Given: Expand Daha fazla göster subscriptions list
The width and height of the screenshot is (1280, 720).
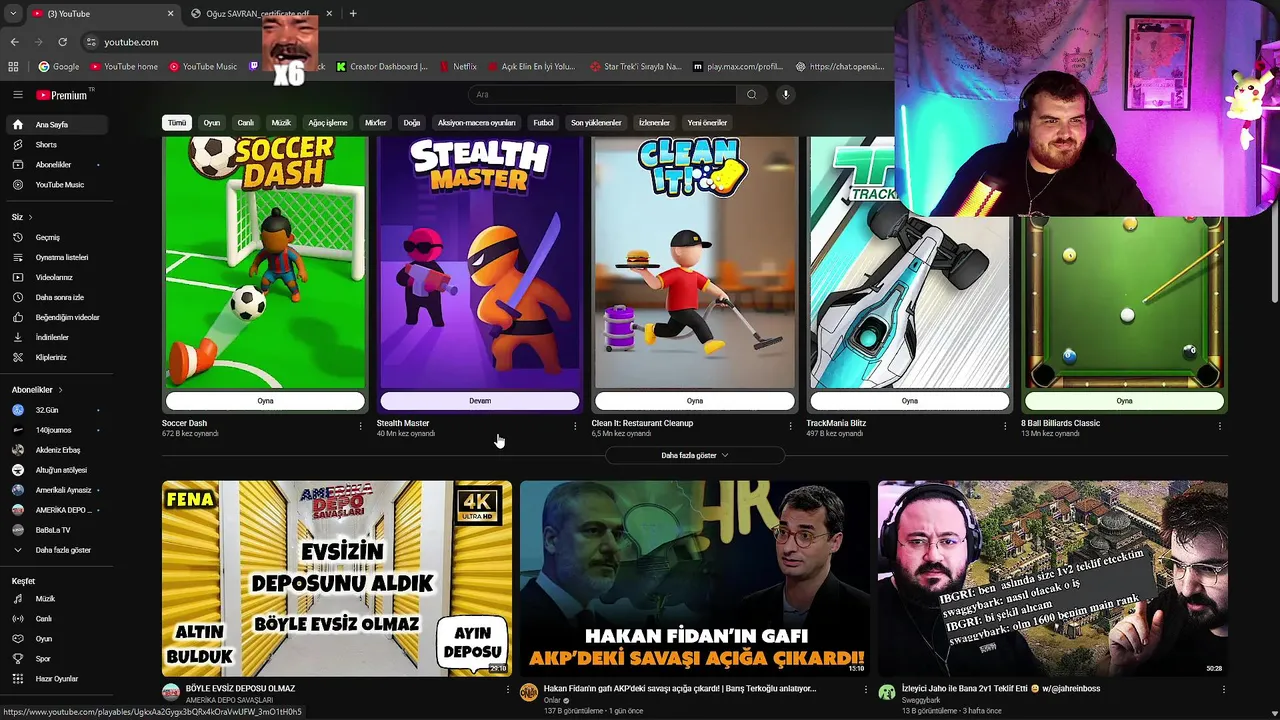Looking at the screenshot, I should [57, 550].
